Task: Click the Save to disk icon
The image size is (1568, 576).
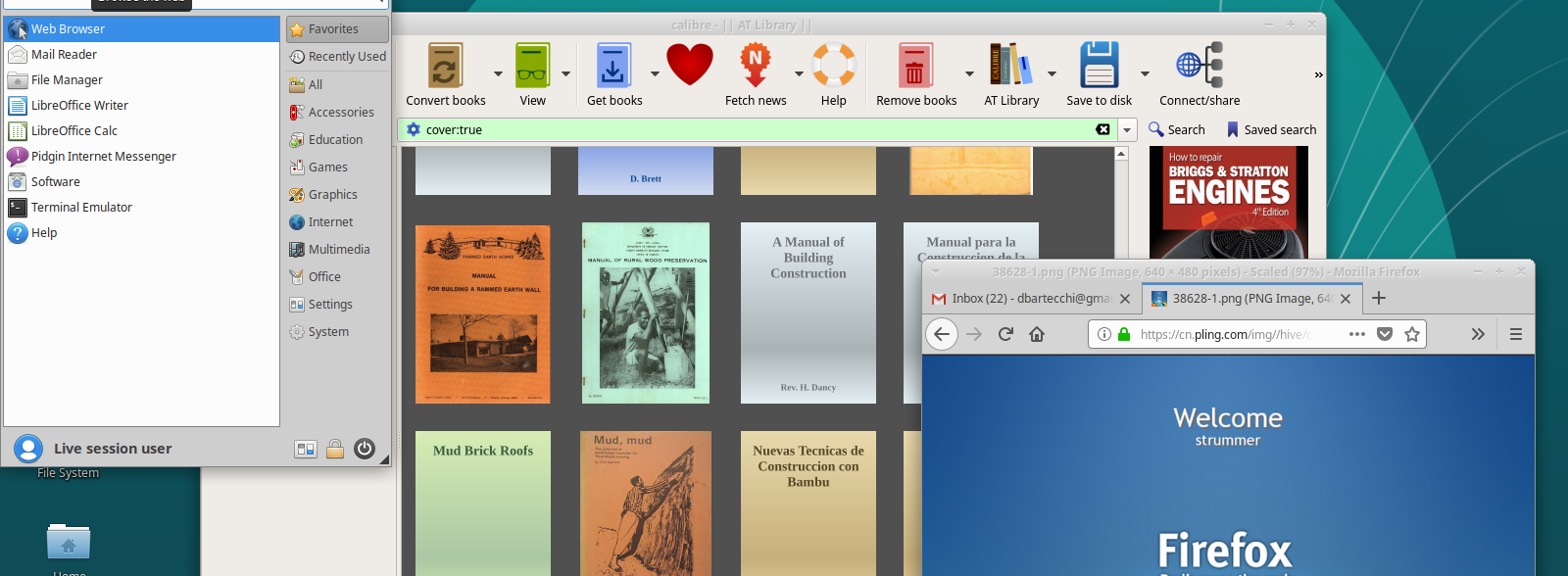Action: pos(1099,66)
